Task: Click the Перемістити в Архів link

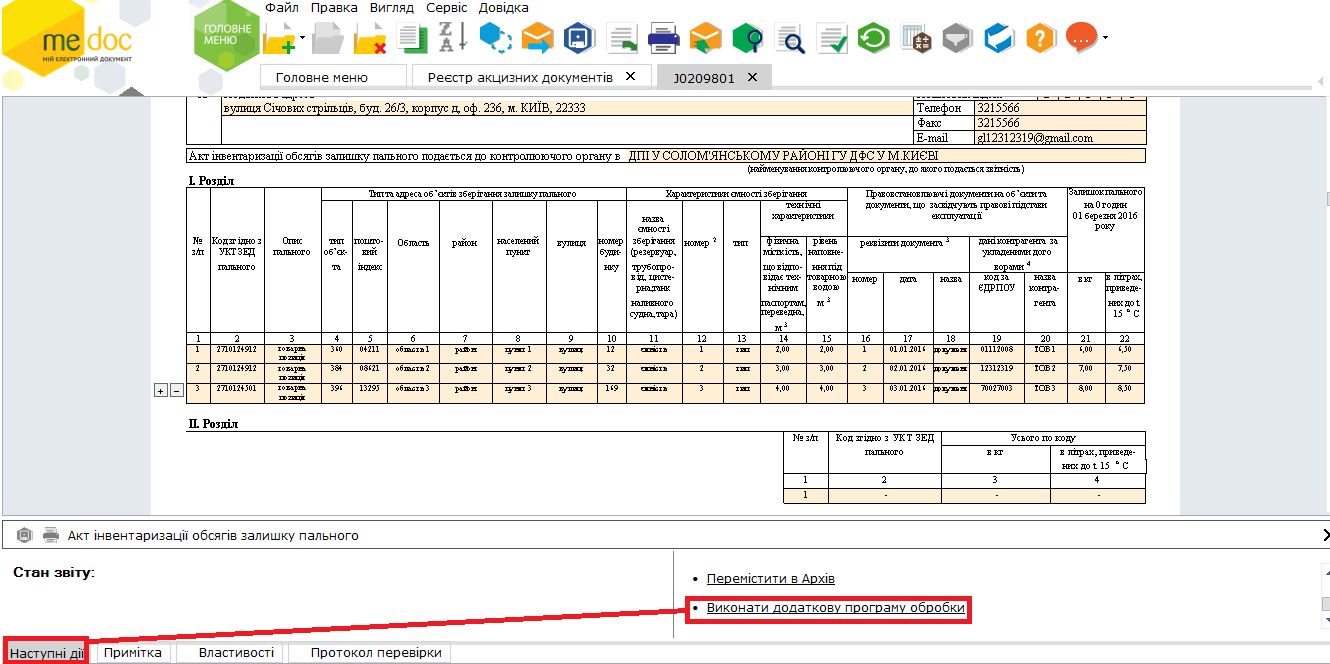Action: tap(770, 579)
